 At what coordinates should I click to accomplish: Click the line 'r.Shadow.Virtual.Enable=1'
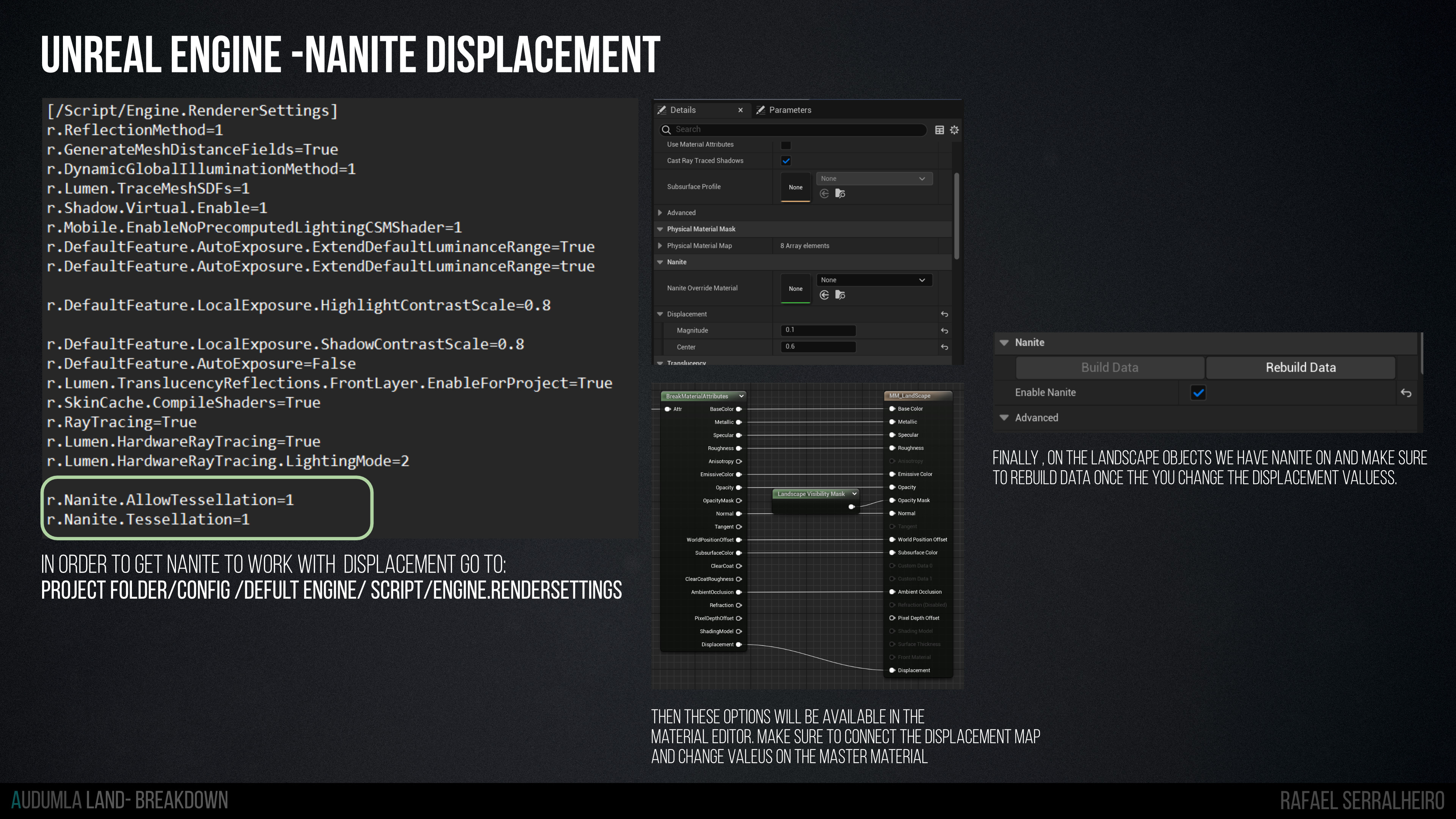[157, 208]
